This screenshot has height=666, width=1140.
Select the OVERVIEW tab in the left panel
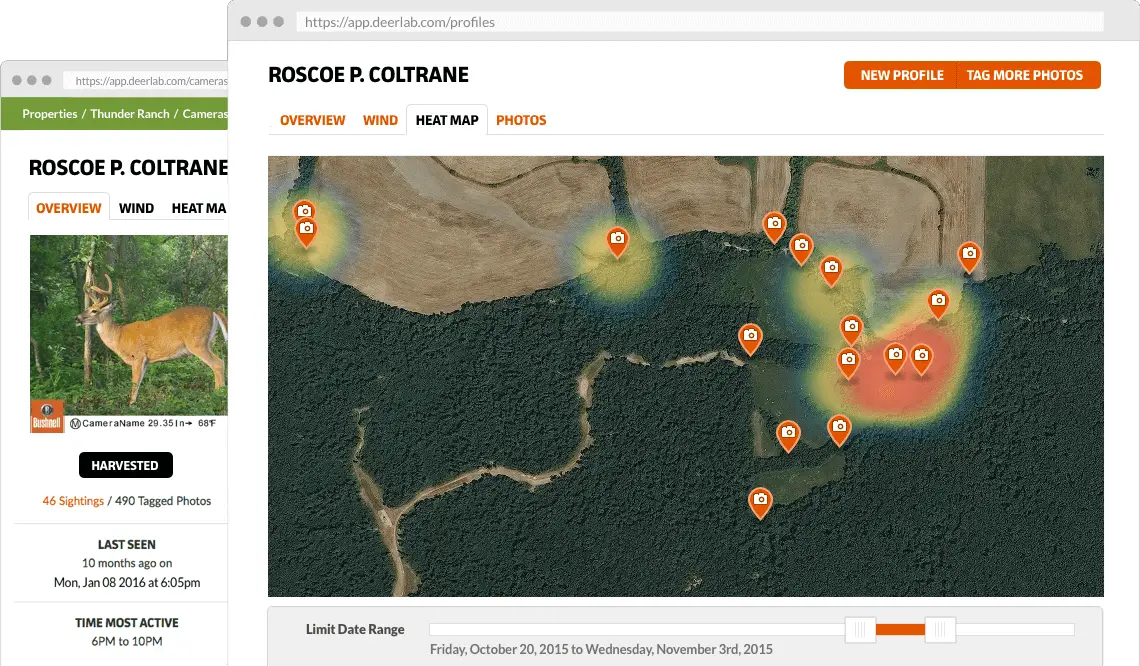tap(68, 207)
